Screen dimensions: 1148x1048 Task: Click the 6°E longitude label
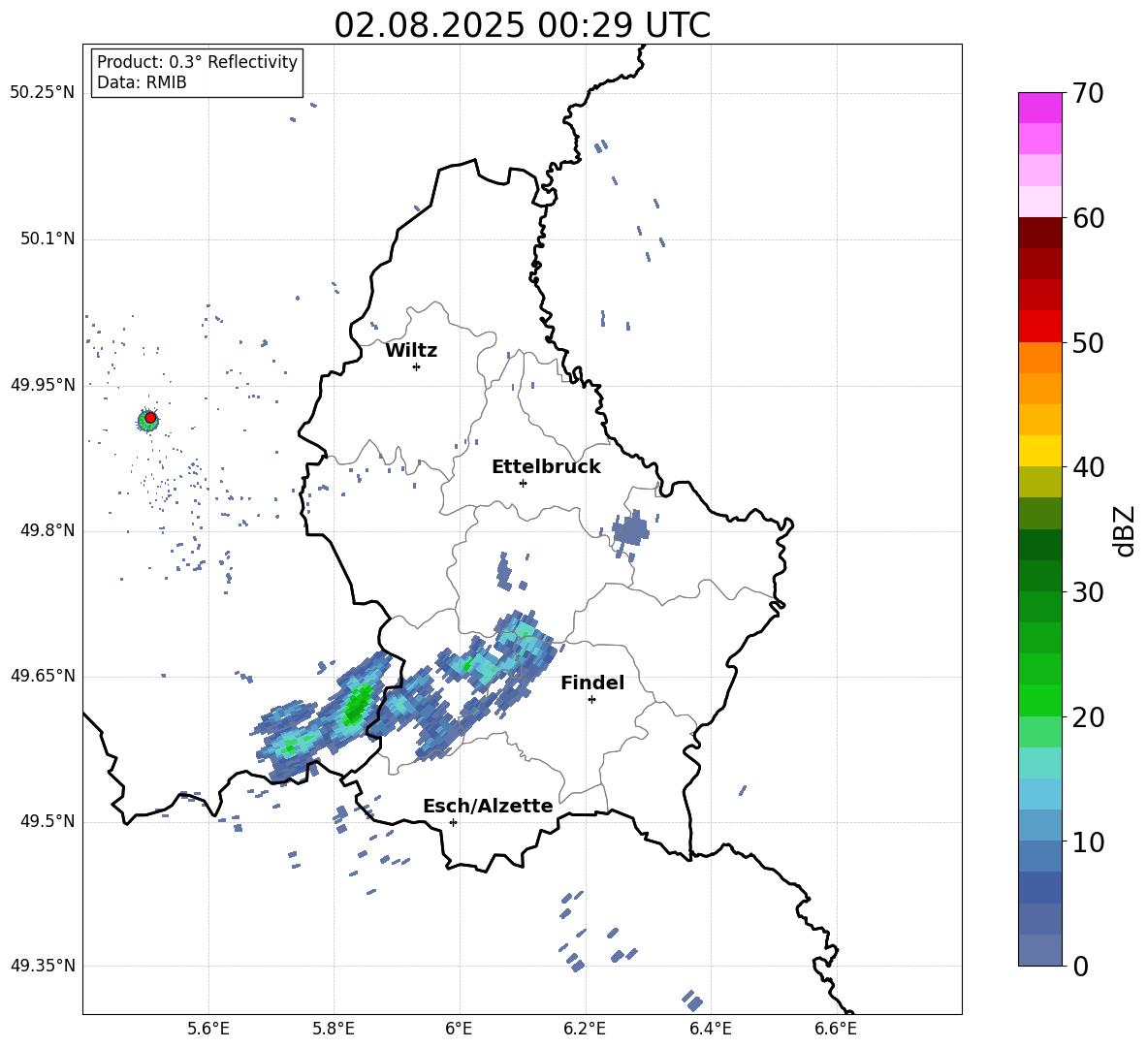pyautogui.click(x=459, y=1029)
